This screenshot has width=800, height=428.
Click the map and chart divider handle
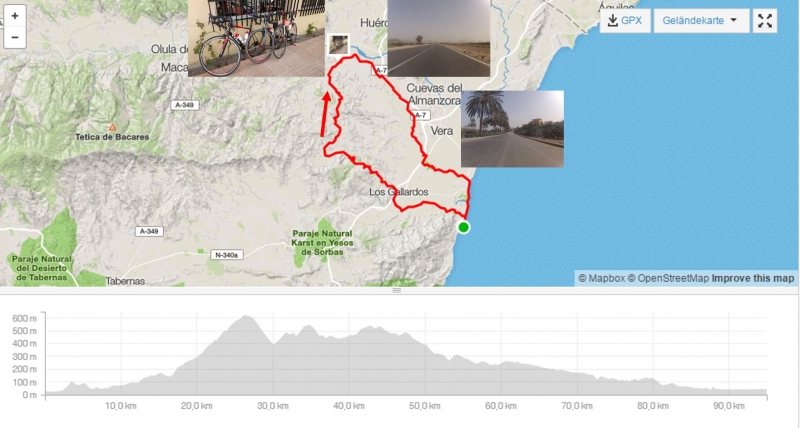click(x=396, y=290)
